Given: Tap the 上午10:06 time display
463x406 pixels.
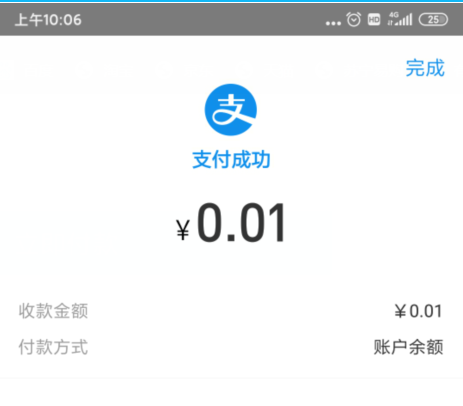Looking at the screenshot, I should pos(48,20).
